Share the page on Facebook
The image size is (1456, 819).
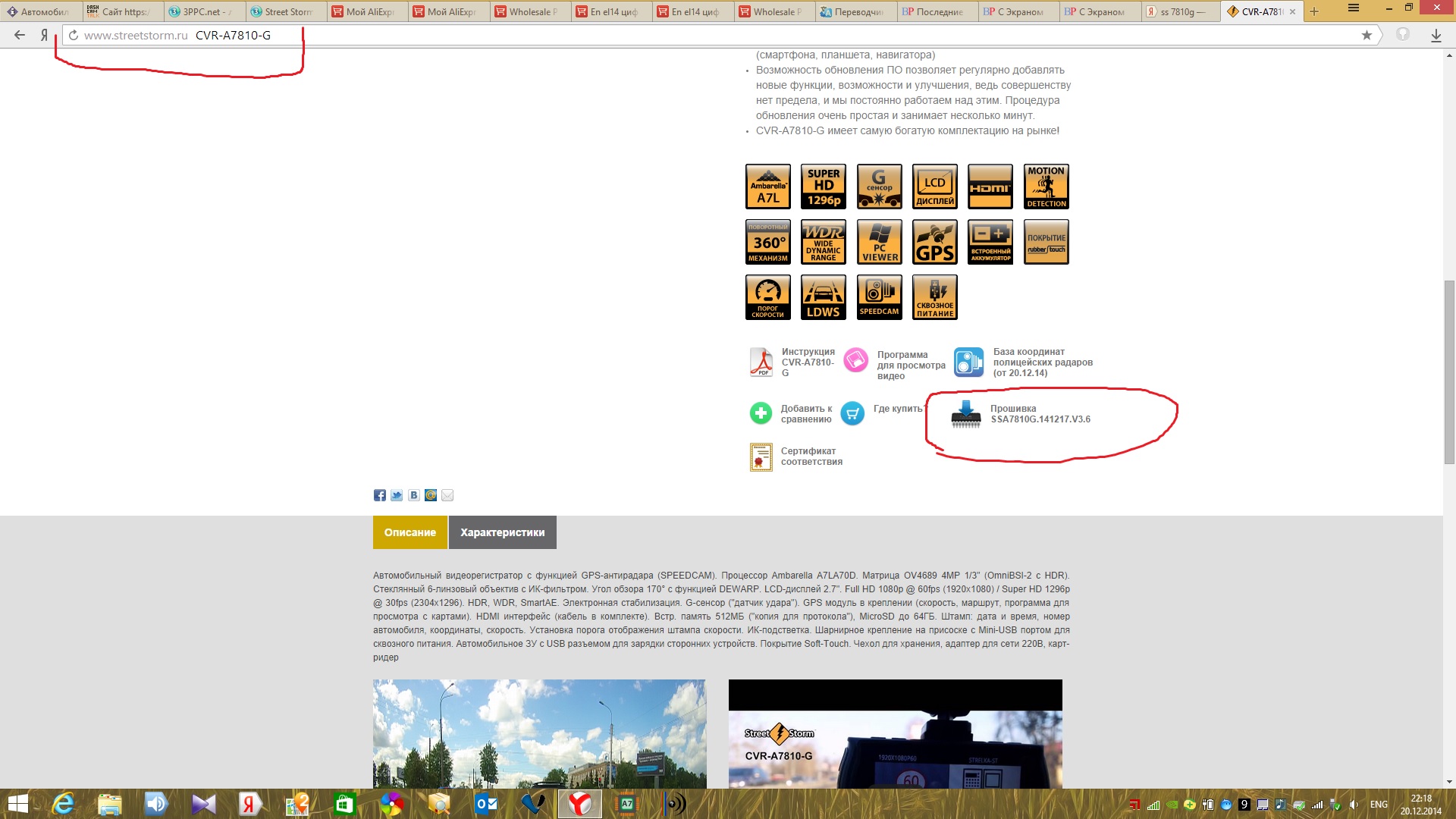click(380, 495)
